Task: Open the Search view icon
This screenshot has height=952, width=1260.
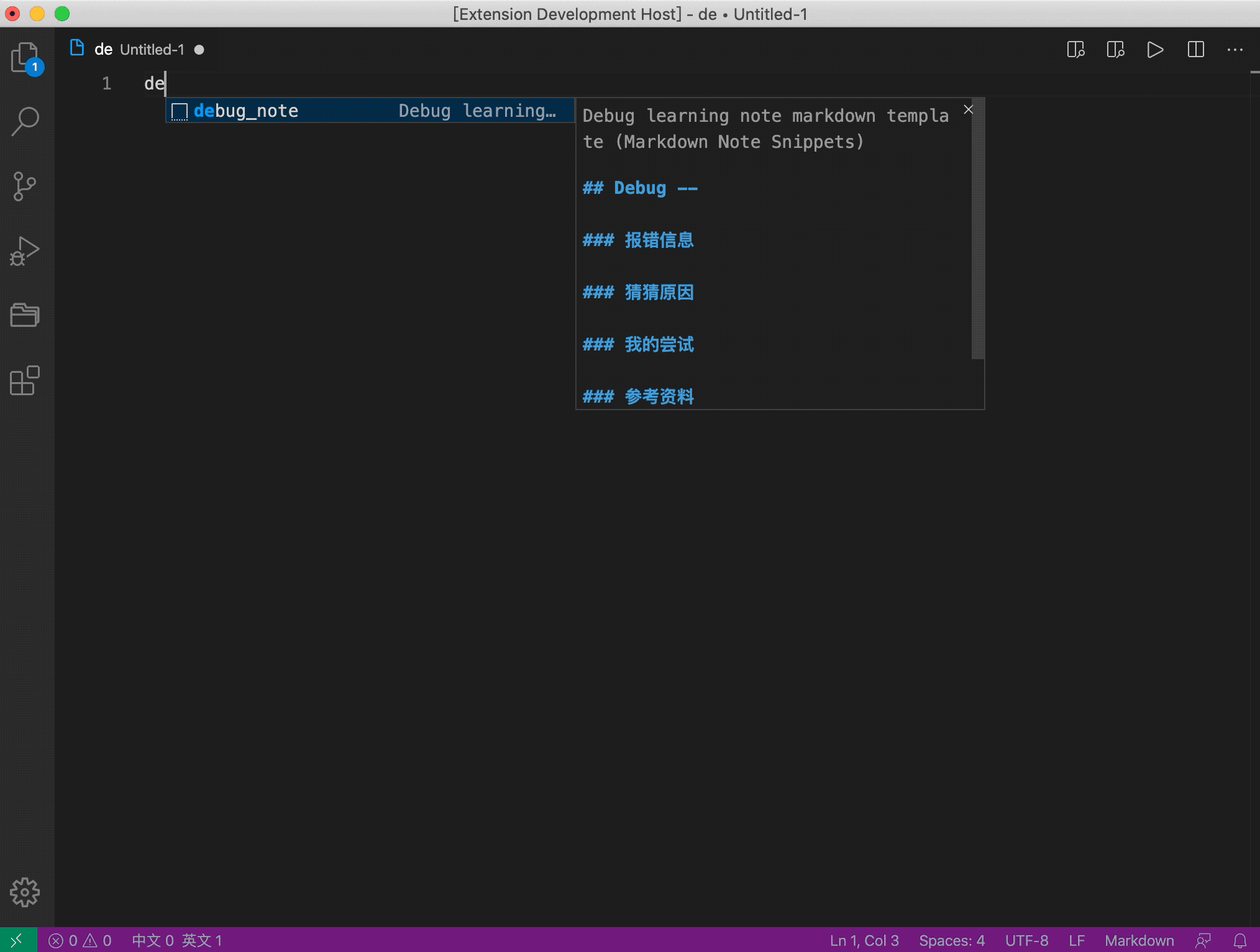Action: (x=25, y=121)
